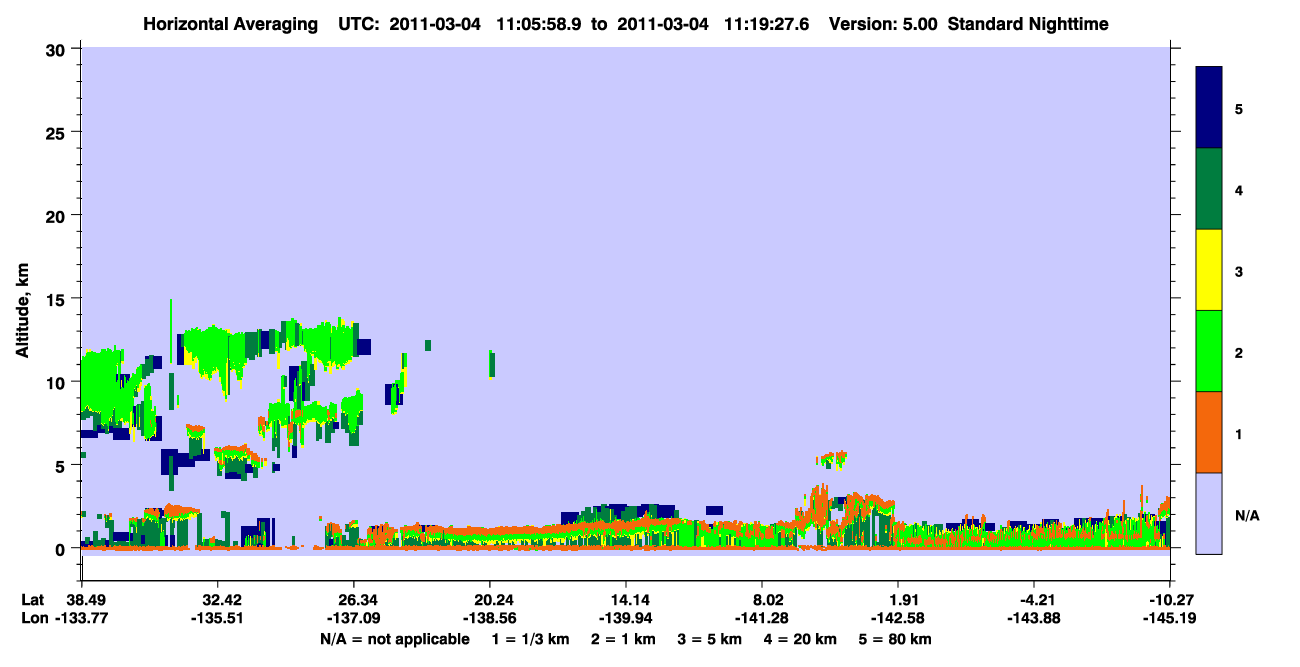This screenshot has height=667, width=1300.
Task: Click 'Standard Nighttime' in the title
Action: pos(1028,24)
